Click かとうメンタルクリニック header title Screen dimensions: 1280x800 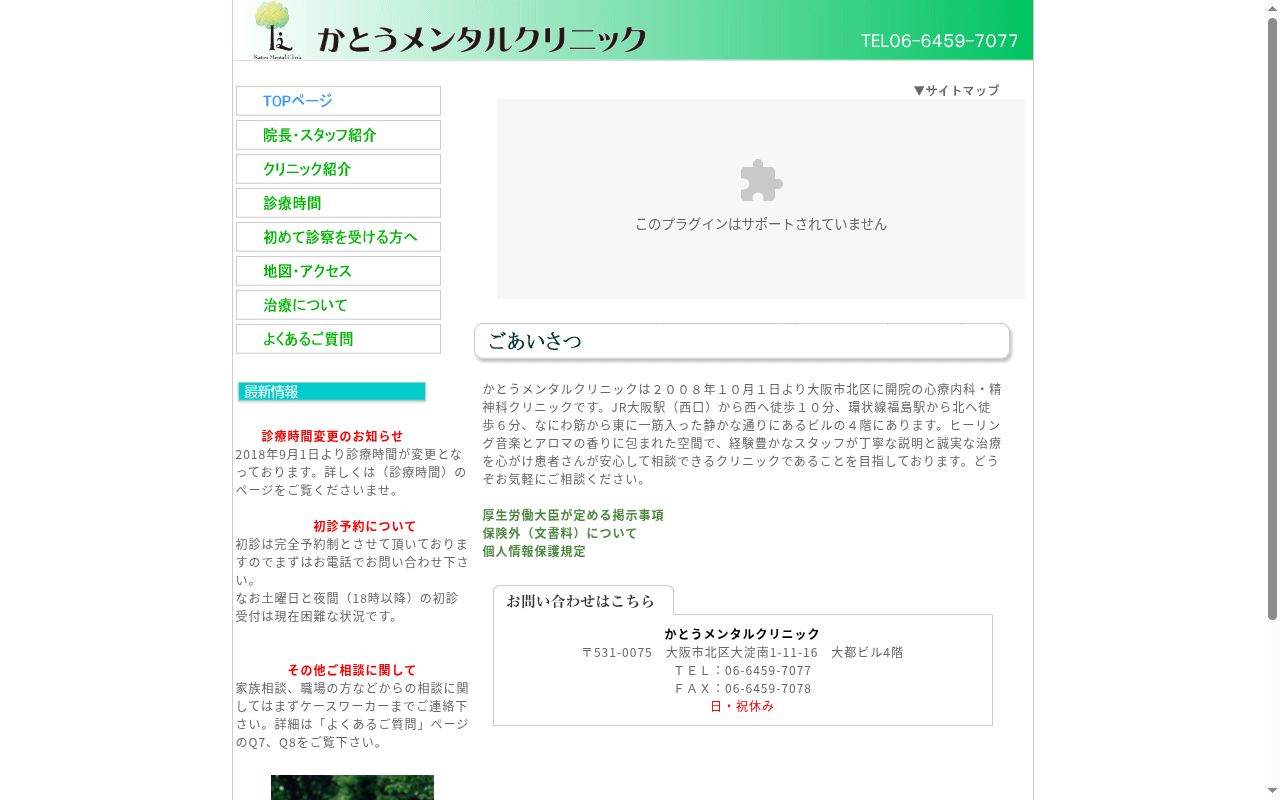pos(482,39)
